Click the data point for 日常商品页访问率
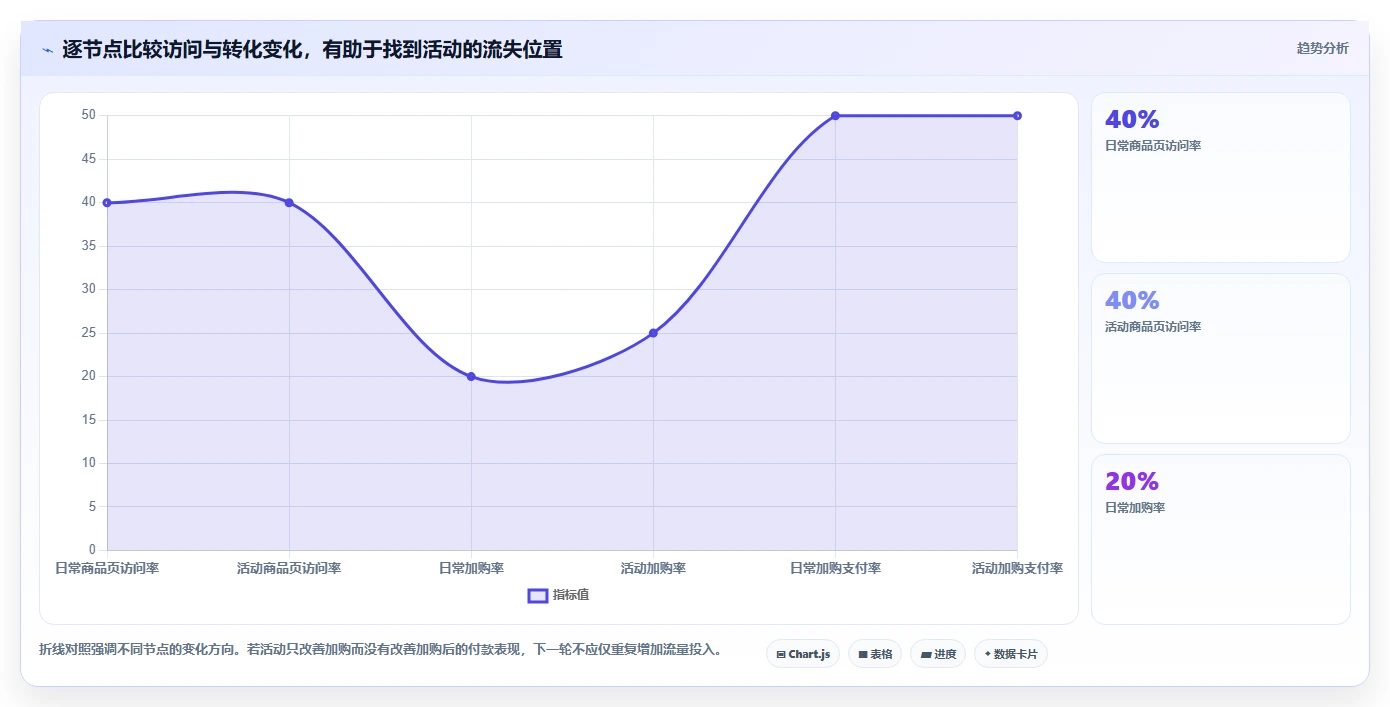The height and width of the screenshot is (707, 1390). click(107, 203)
